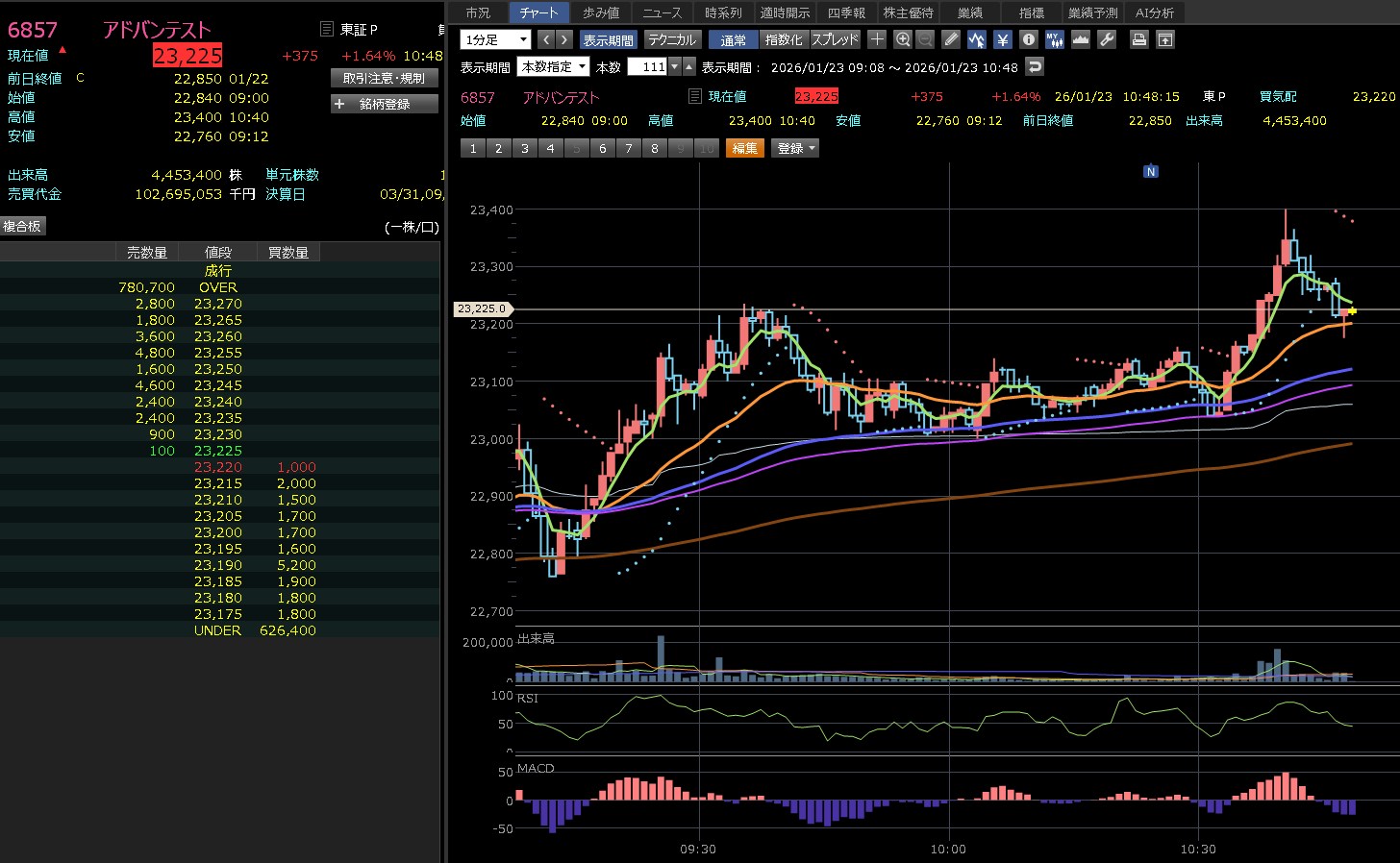1400x863 pixels.
Task: Click the info circle icon
Action: pyautogui.click(x=1029, y=39)
